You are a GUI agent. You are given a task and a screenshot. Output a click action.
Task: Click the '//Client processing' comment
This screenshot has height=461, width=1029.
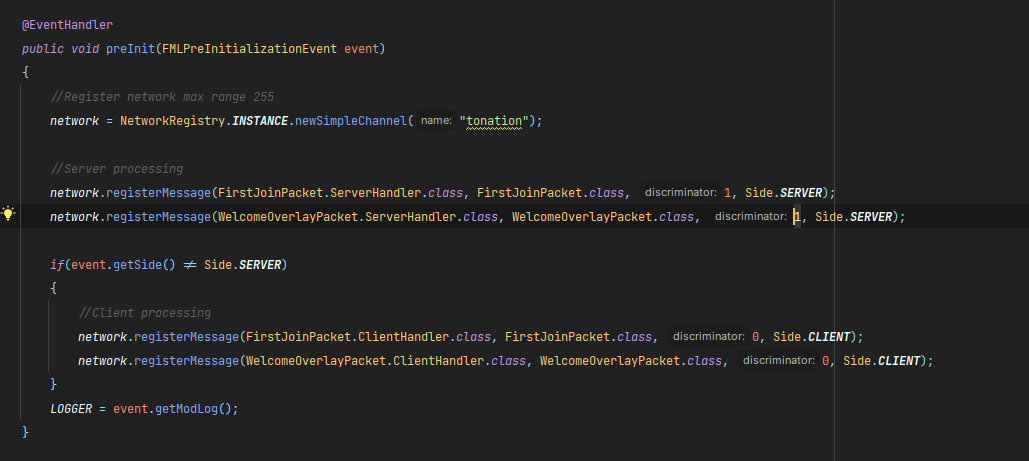pyautogui.click(x=145, y=312)
